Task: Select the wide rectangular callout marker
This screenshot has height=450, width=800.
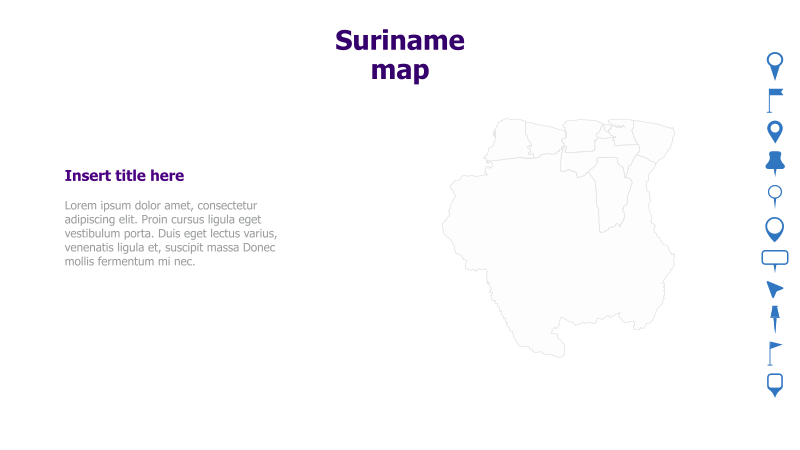Action: (x=774, y=261)
